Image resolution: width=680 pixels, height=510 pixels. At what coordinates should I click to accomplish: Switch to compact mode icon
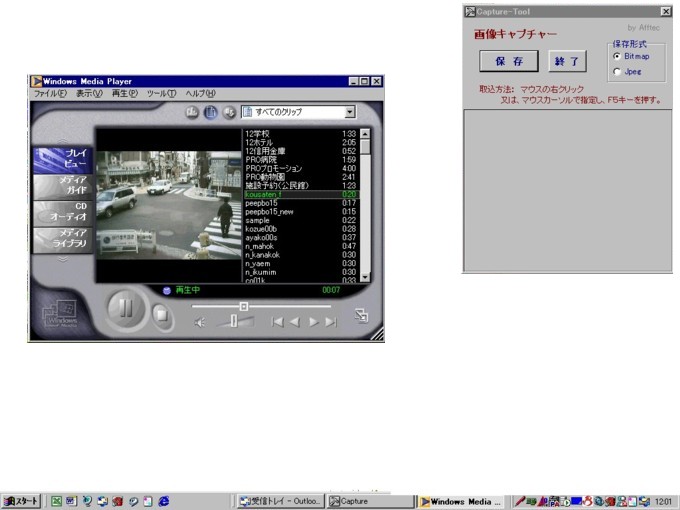coord(361,316)
